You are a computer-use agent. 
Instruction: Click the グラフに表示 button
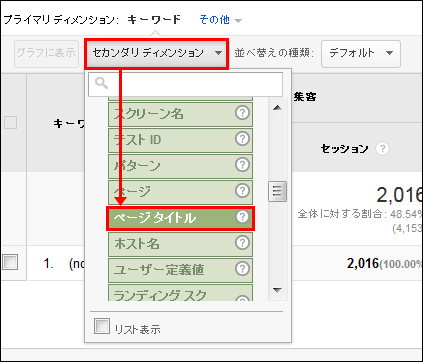coord(46,53)
